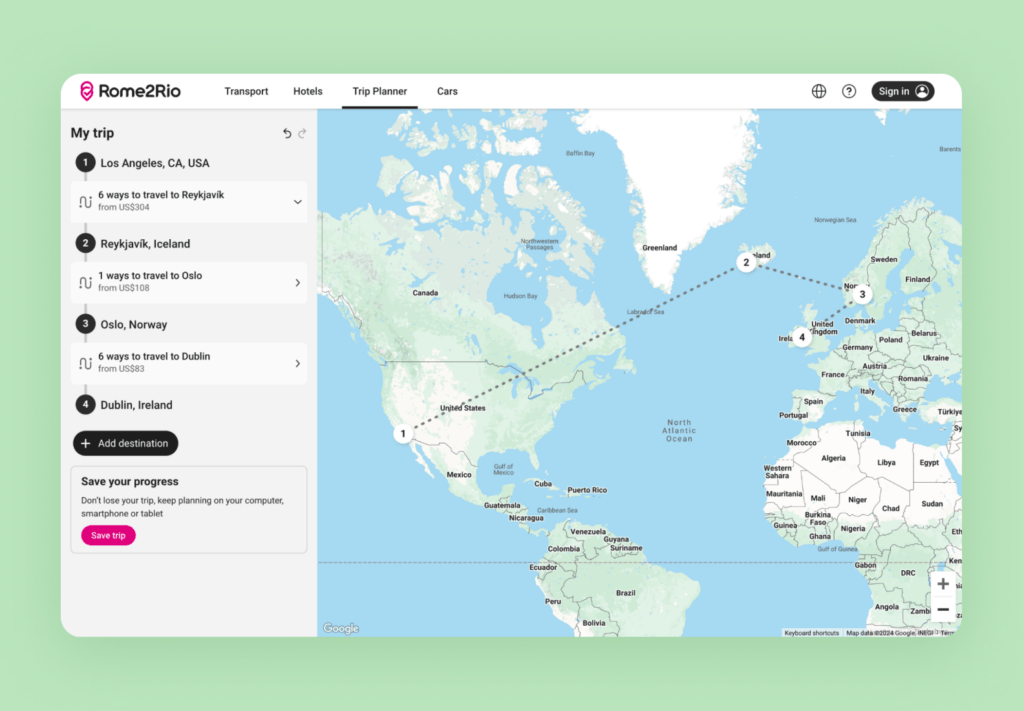
Task: Go to the Hotels tab
Action: coord(308,91)
